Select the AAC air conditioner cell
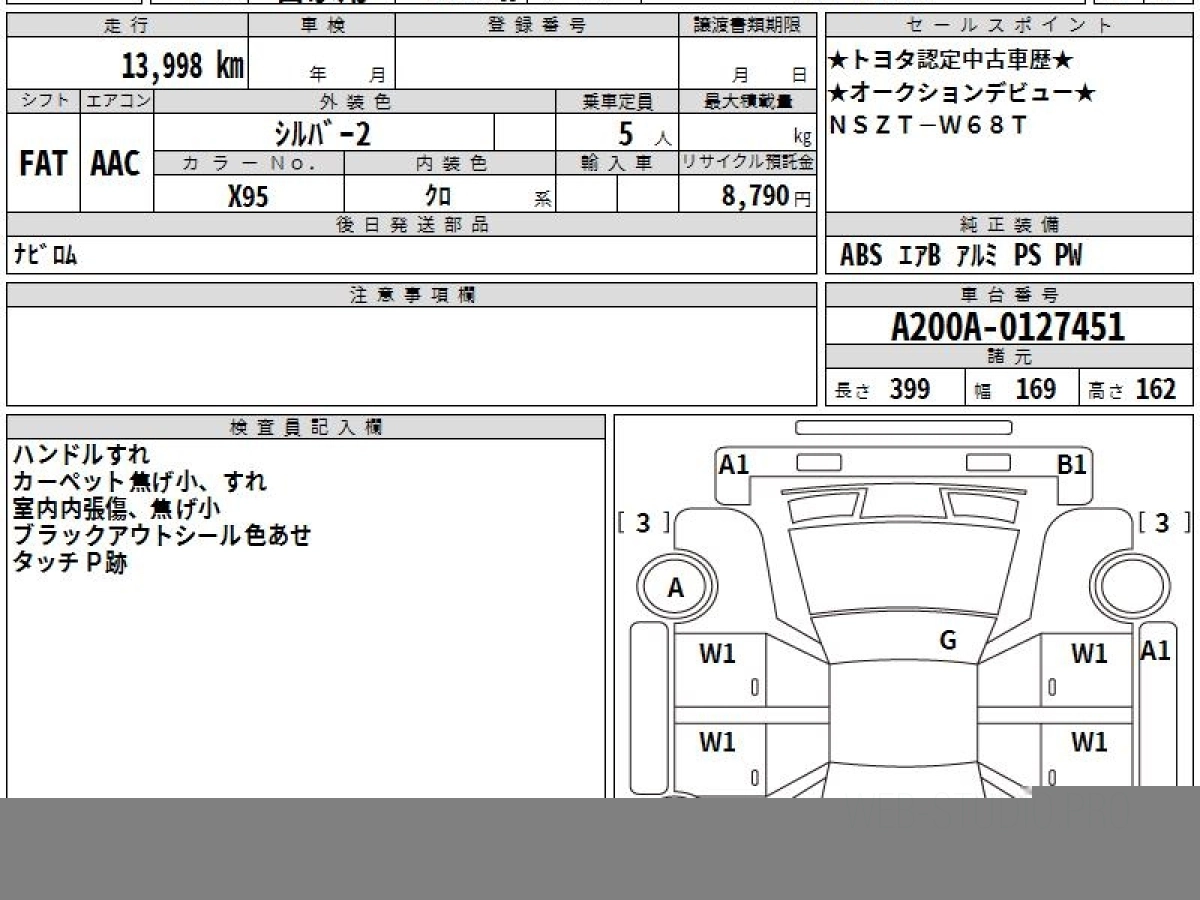 click(x=116, y=163)
